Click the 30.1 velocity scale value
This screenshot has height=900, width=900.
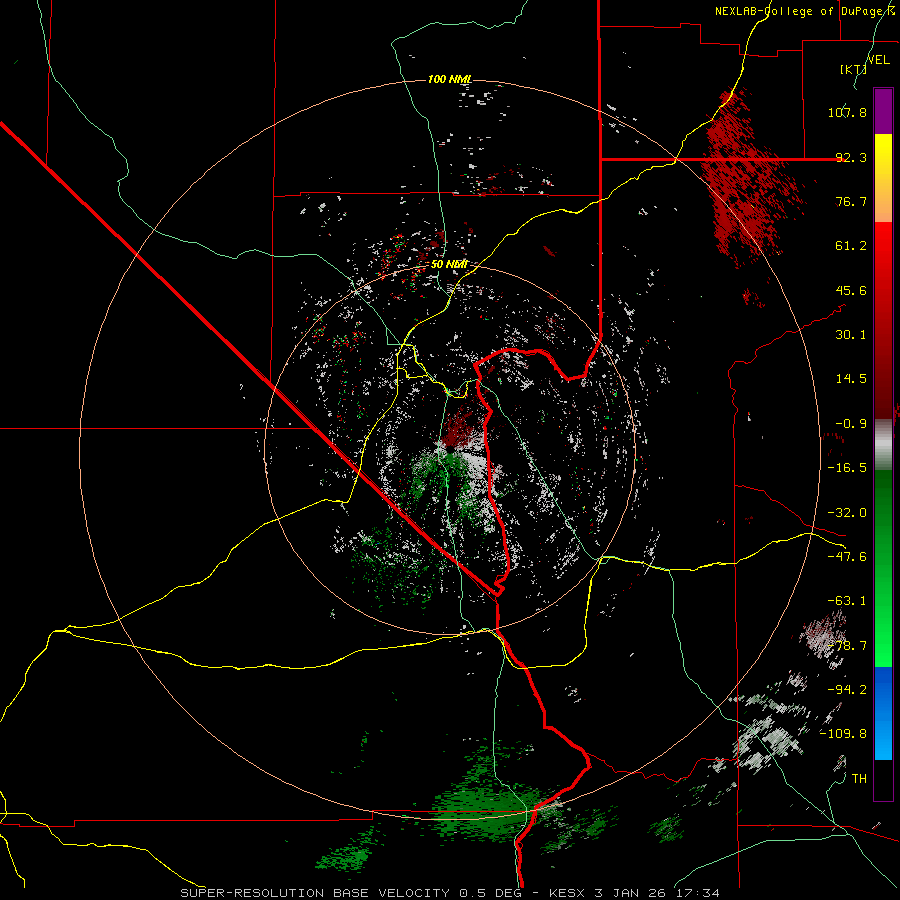851,335
